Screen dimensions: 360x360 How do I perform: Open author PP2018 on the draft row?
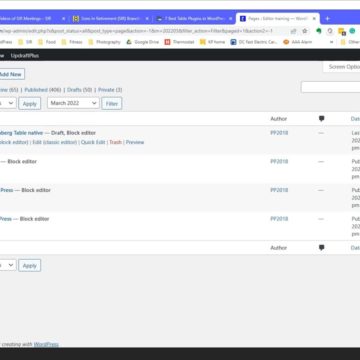click(279, 133)
